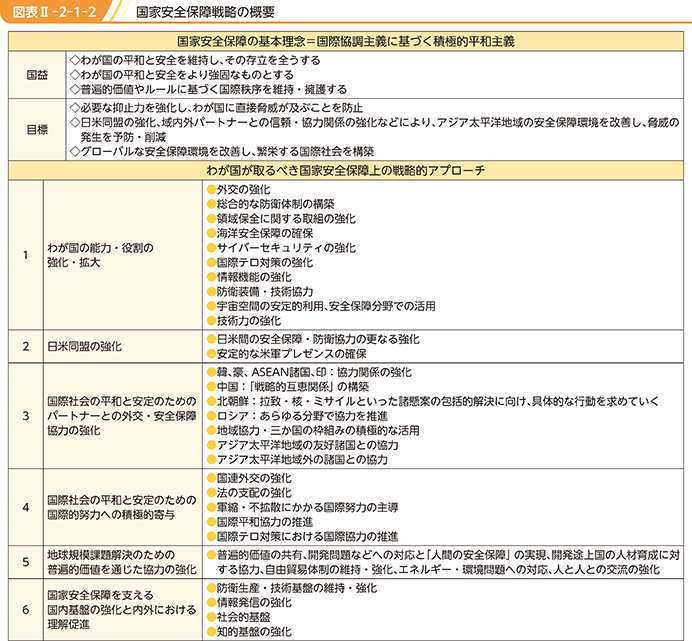The height and width of the screenshot is (641, 692).
Task: Click the bullet item 社会的基盤
Action: [x=238, y=617]
